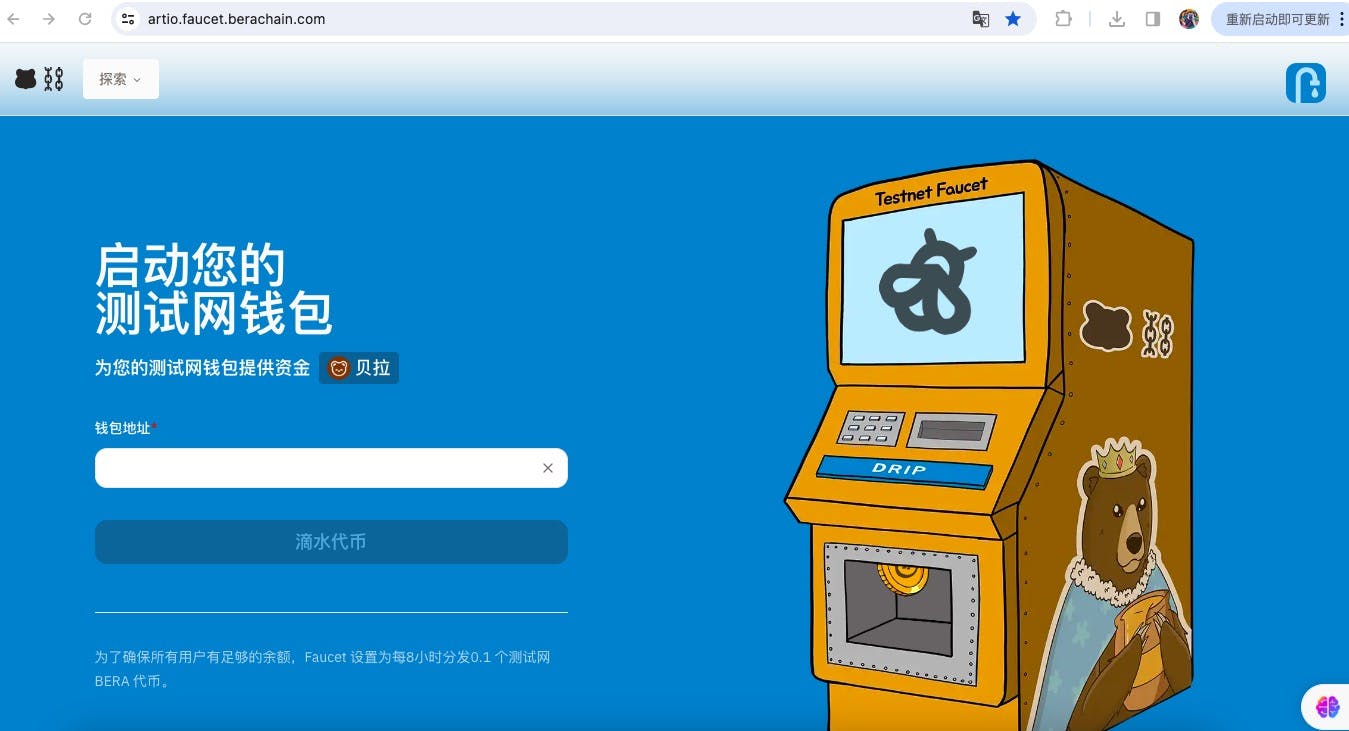Click the 滴水代币 drip tokens button
Screen dimensions: 1349x731
tap(331, 542)
